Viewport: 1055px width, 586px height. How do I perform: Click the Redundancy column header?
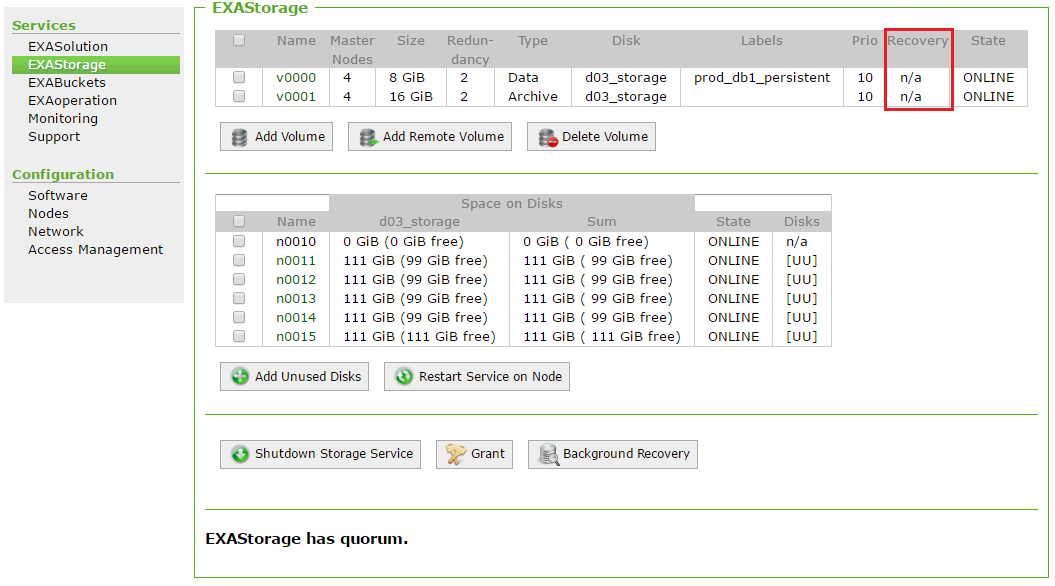click(470, 50)
